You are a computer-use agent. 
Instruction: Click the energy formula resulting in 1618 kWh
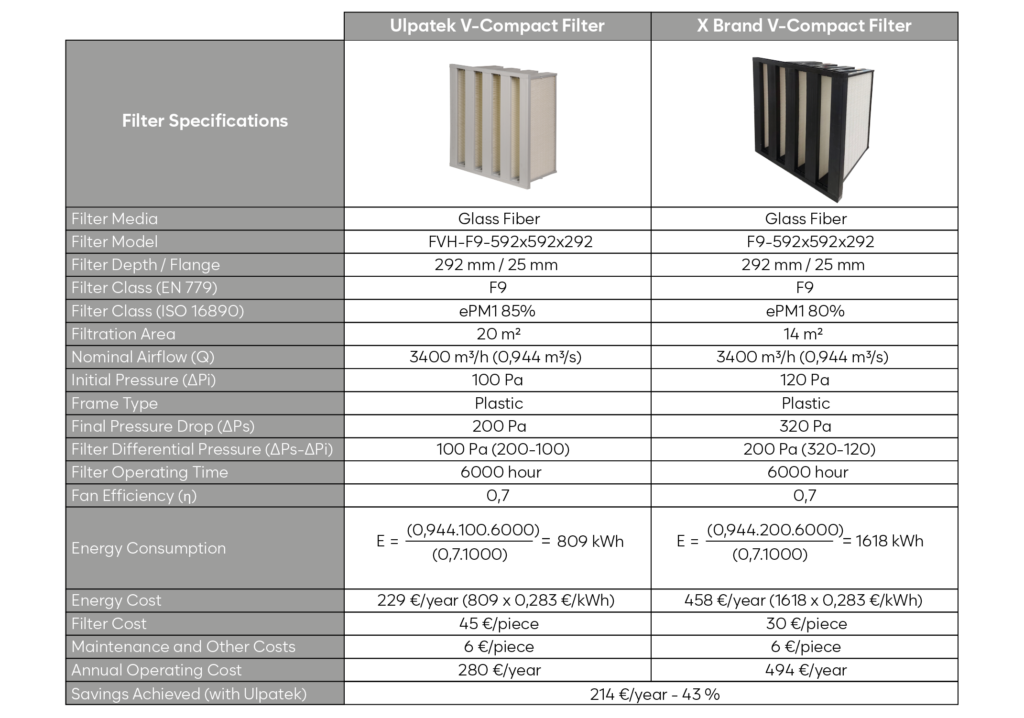[800, 542]
